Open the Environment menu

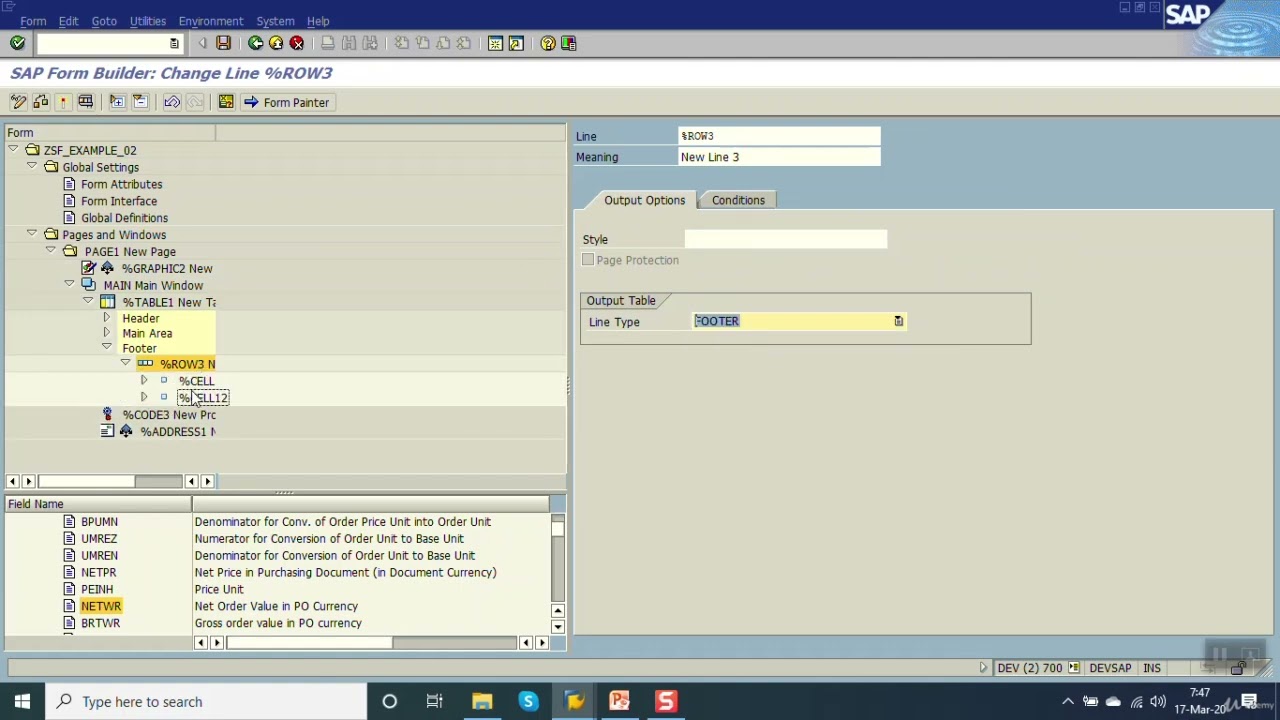coord(211,21)
